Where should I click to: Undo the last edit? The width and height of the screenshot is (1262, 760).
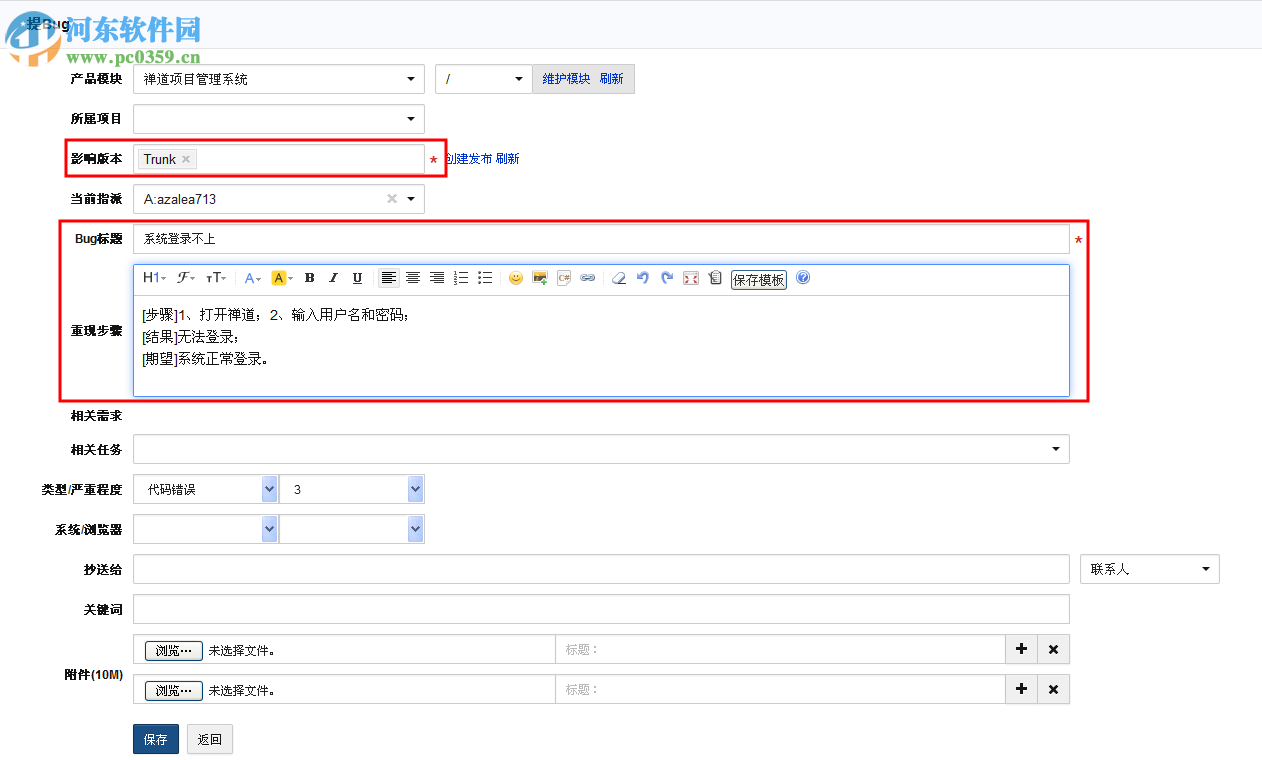pos(643,278)
